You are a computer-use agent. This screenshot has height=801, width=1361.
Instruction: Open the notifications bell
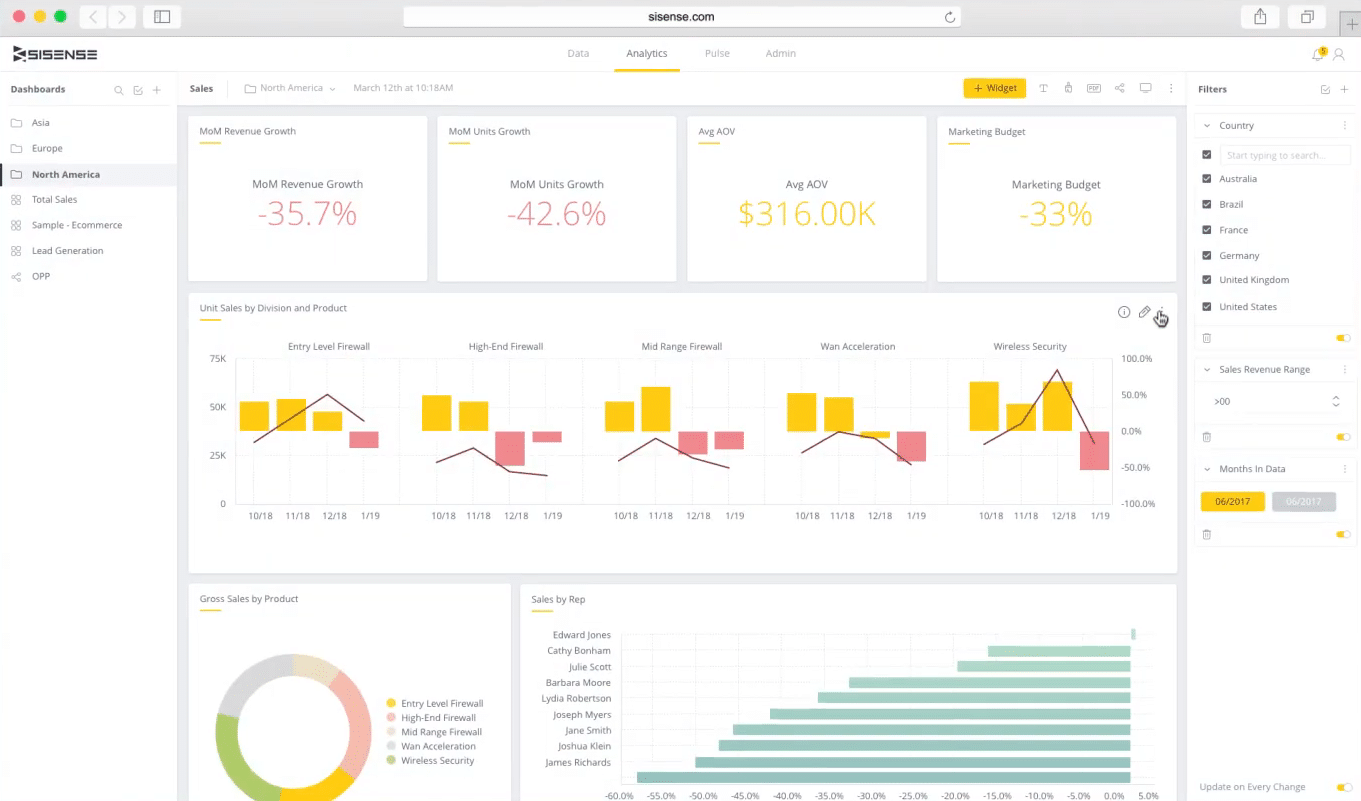pos(1318,54)
